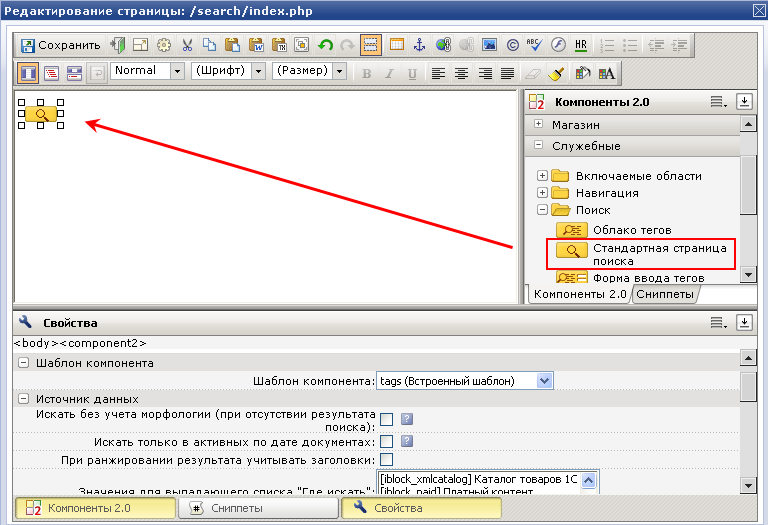The image size is (768, 525).
Task: Click the copy icon
Action: [x=209, y=45]
